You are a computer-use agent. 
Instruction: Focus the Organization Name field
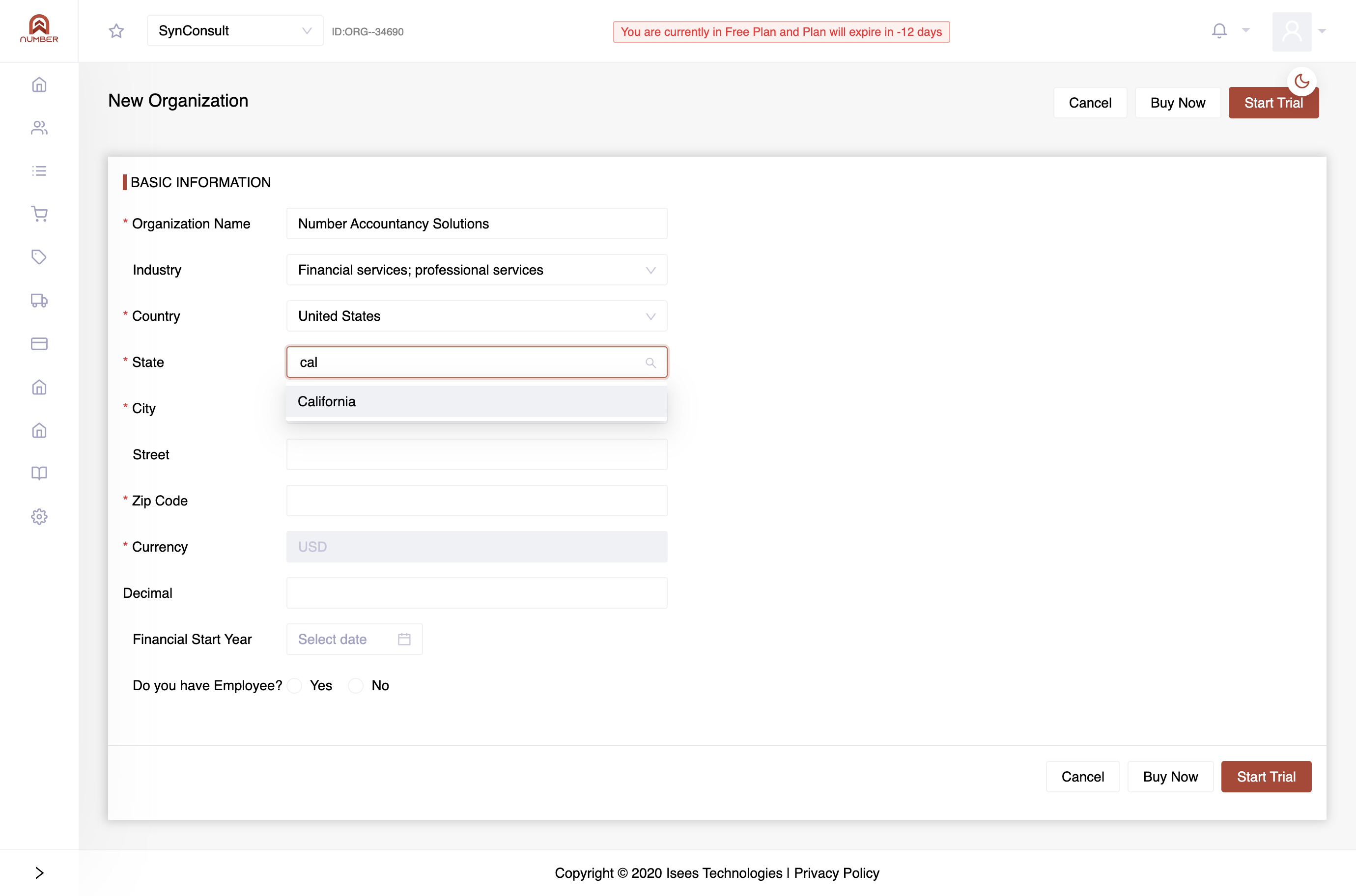click(477, 224)
